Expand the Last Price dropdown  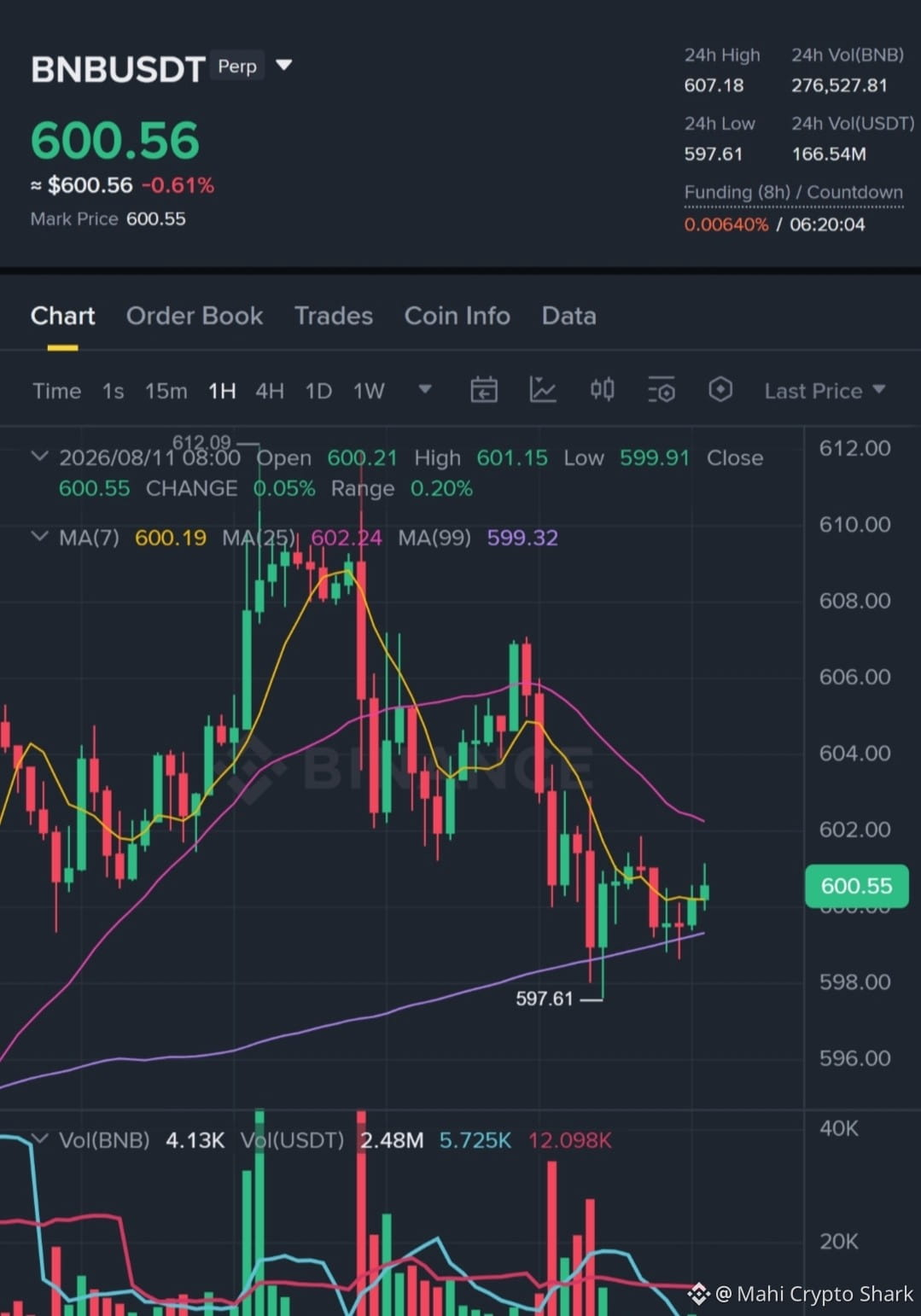pos(825,391)
